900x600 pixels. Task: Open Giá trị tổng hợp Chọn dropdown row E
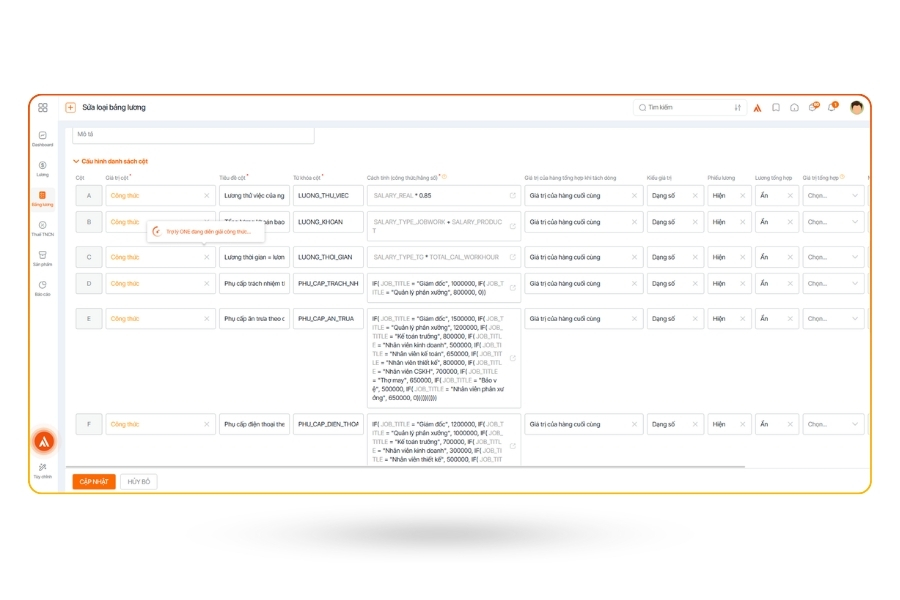tap(833, 319)
